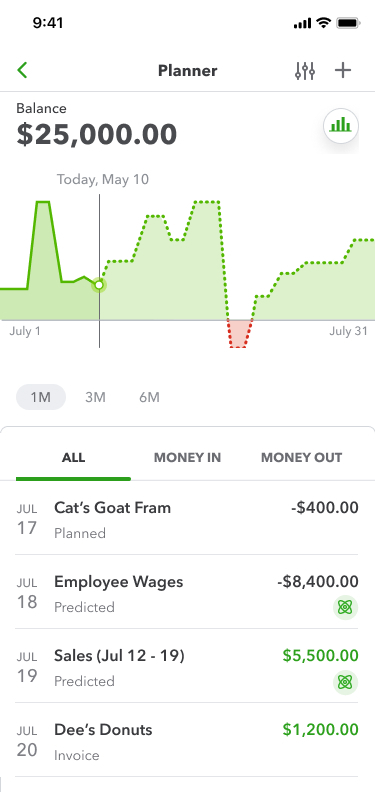Open Cat's Goat Fram planned transaction

click(x=187, y=518)
